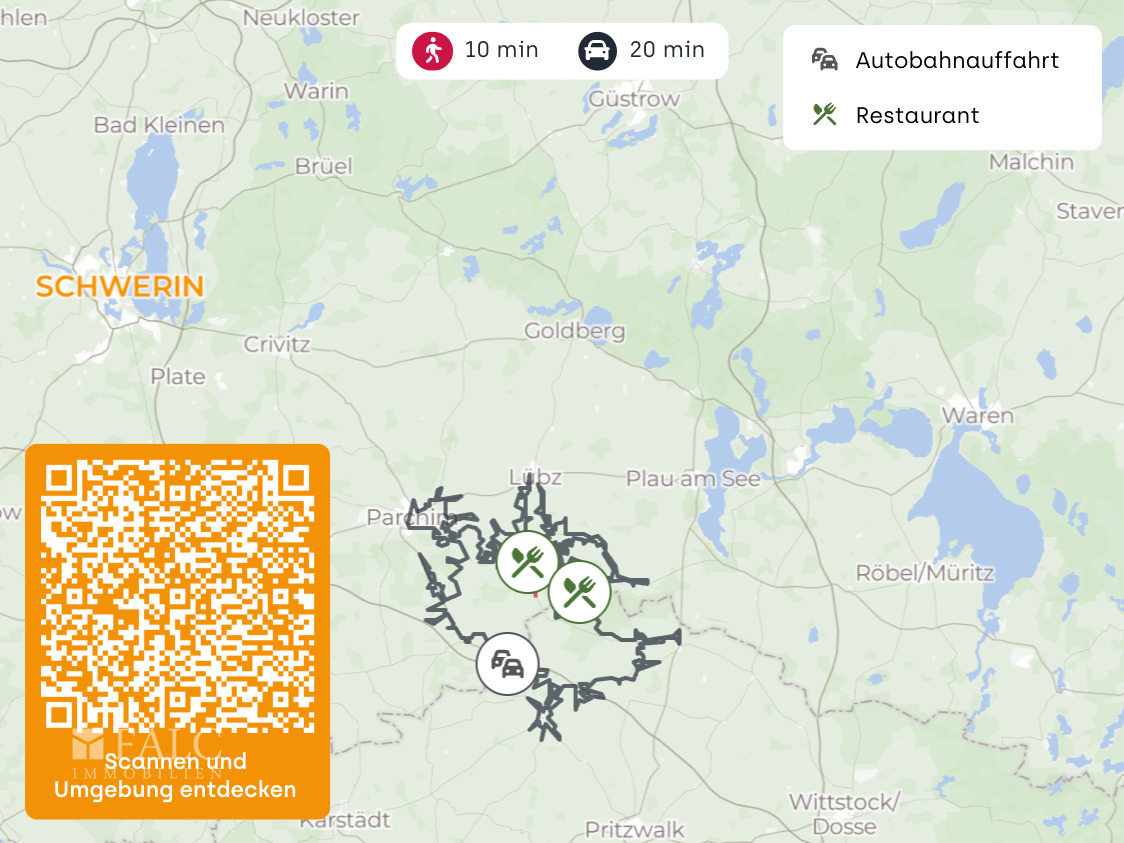1124x843 pixels.
Task: Toggle the 10 min walking isochrone
Action: (x=475, y=50)
